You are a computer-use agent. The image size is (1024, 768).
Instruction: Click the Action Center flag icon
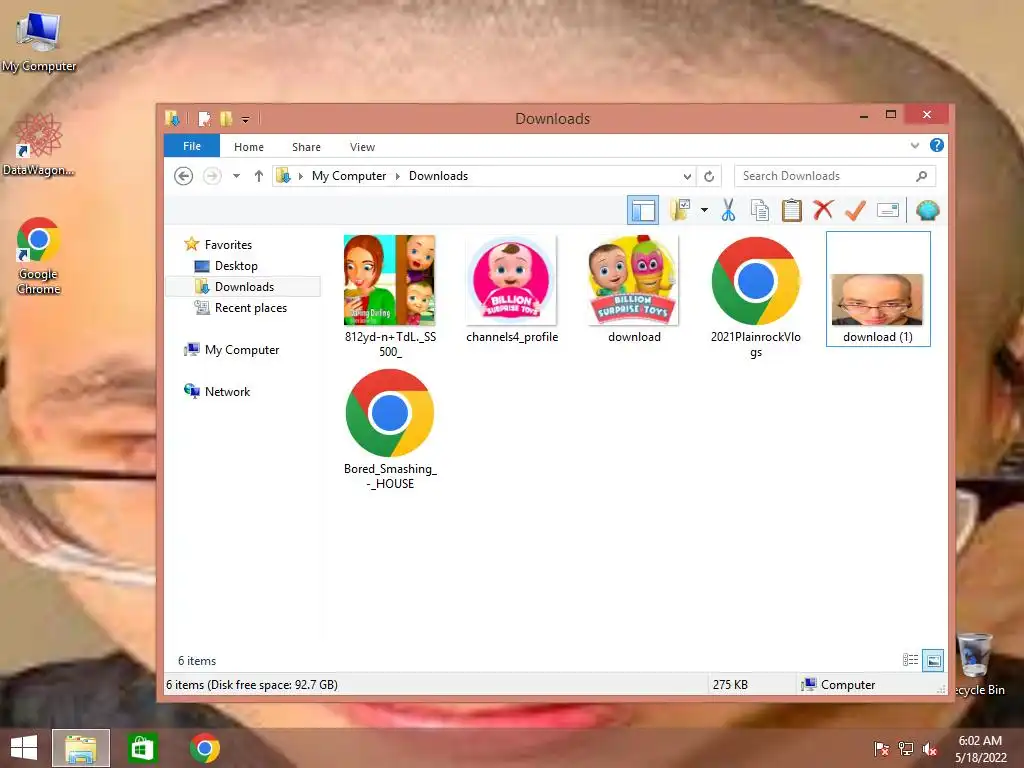click(x=881, y=748)
